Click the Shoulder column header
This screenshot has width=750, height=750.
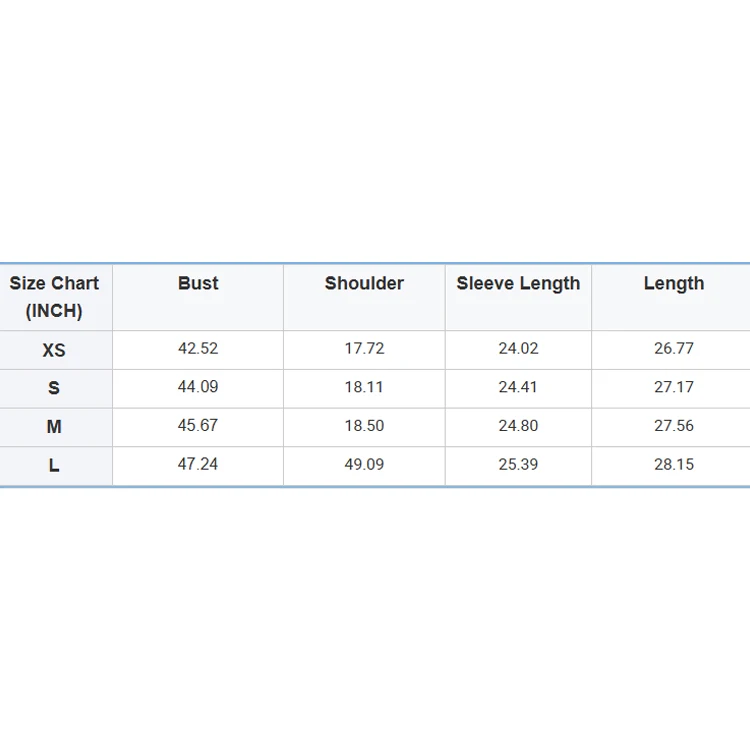click(x=364, y=284)
